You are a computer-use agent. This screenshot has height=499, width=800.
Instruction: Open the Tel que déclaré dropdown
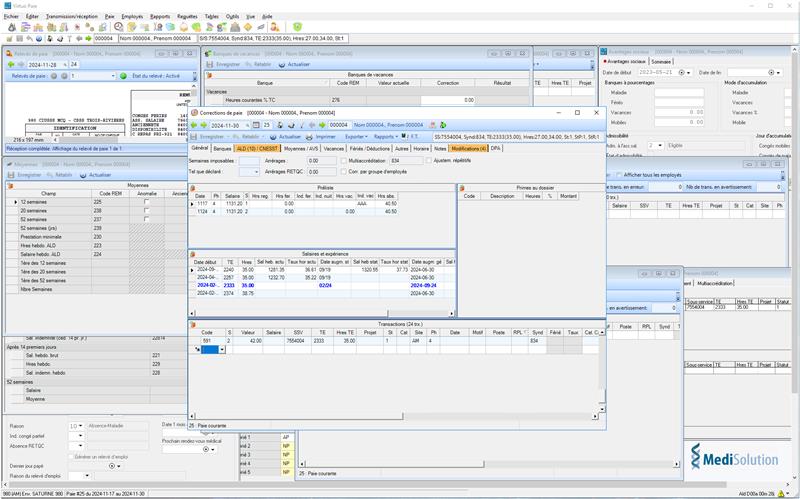tap(256, 172)
